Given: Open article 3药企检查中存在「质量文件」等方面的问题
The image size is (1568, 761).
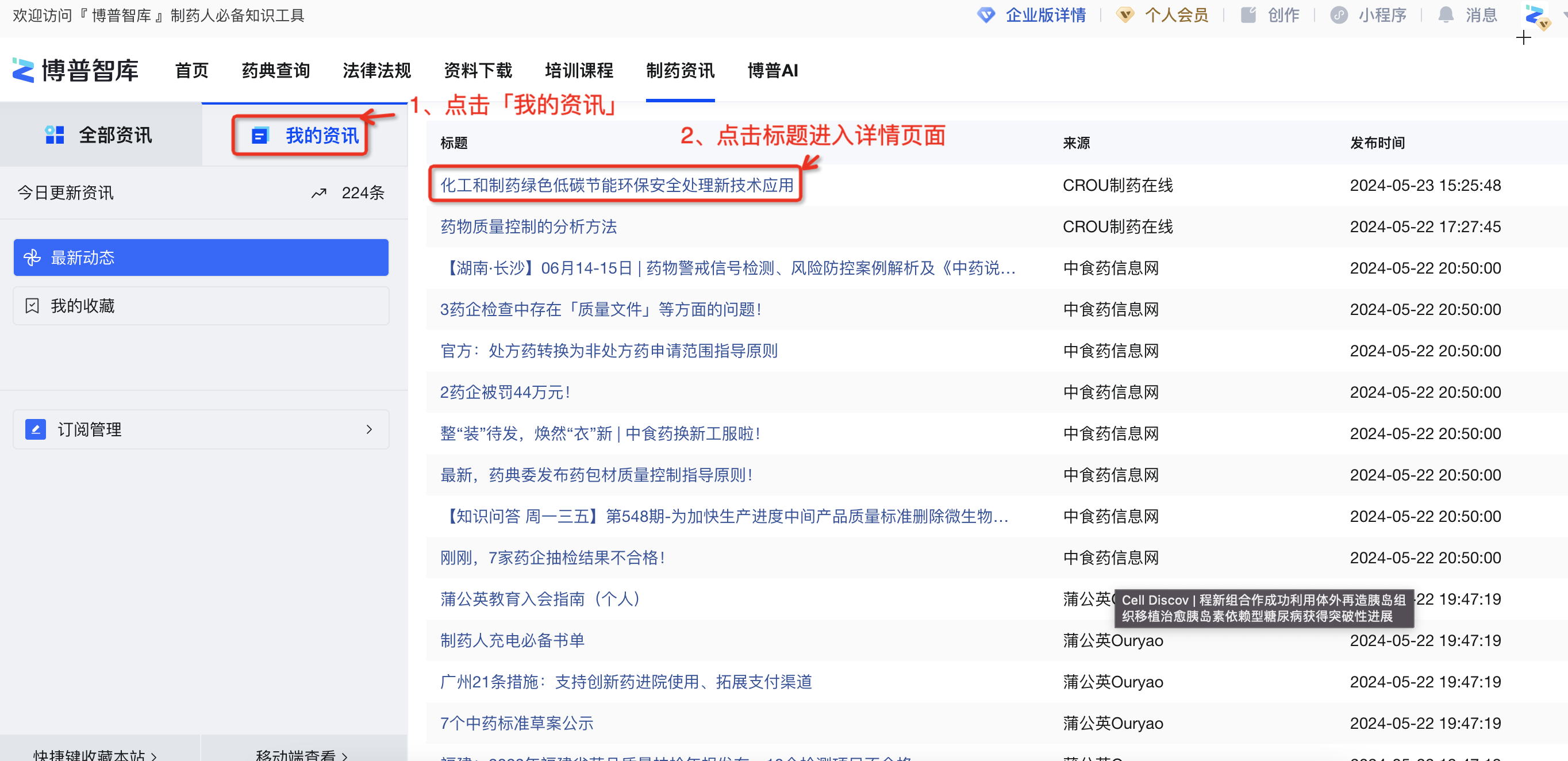Looking at the screenshot, I should [601, 309].
